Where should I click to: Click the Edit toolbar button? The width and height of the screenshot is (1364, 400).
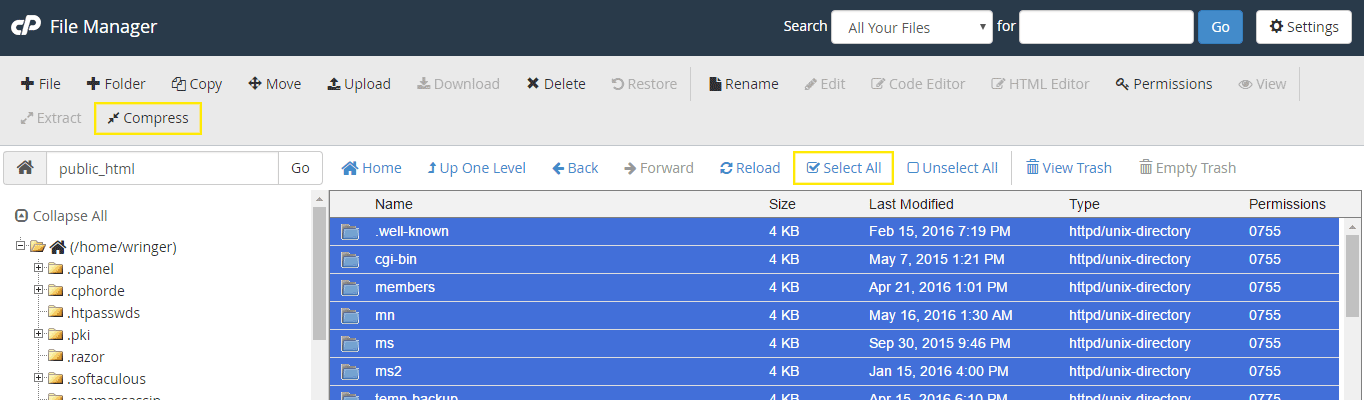825,84
